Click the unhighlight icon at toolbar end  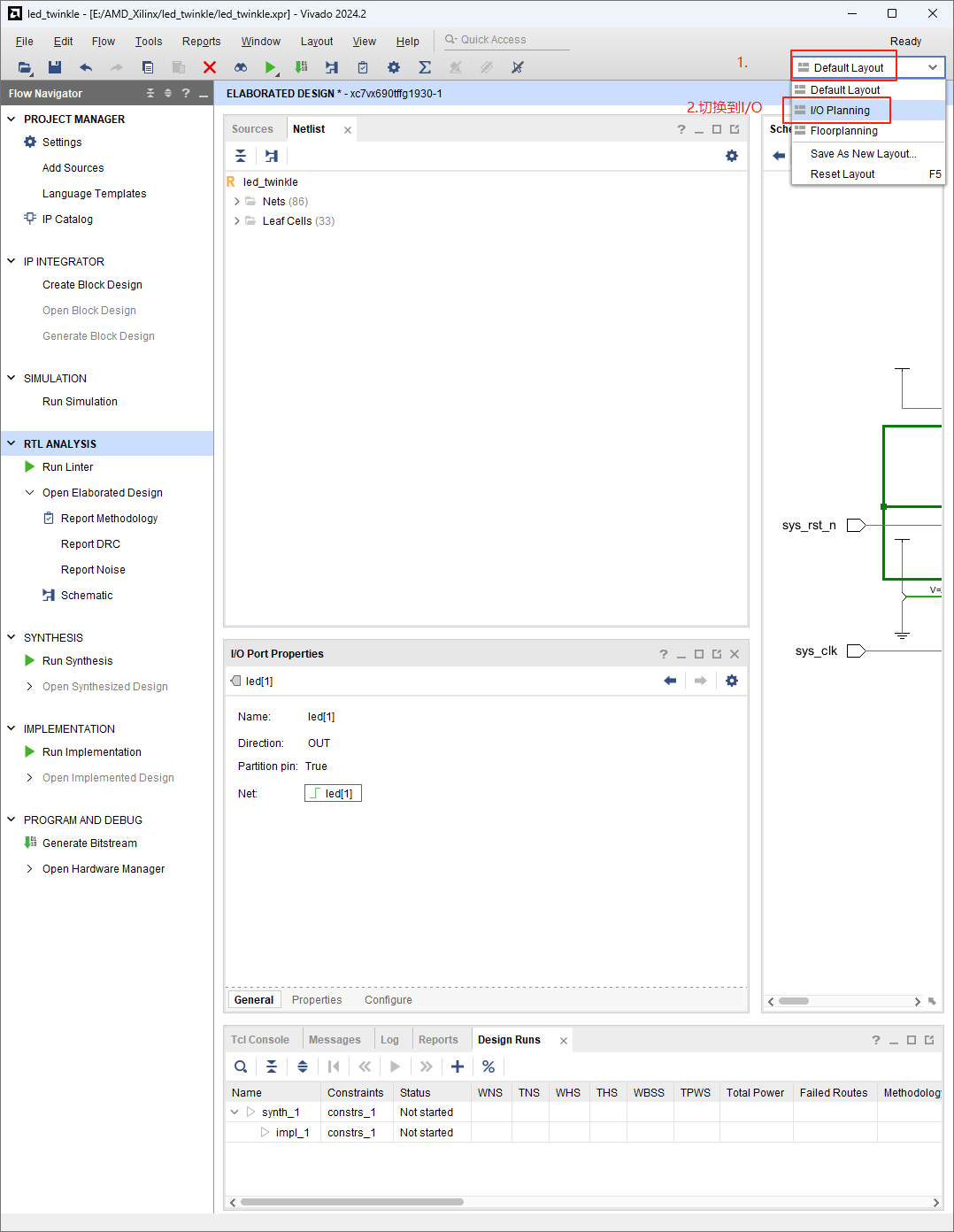click(x=518, y=67)
